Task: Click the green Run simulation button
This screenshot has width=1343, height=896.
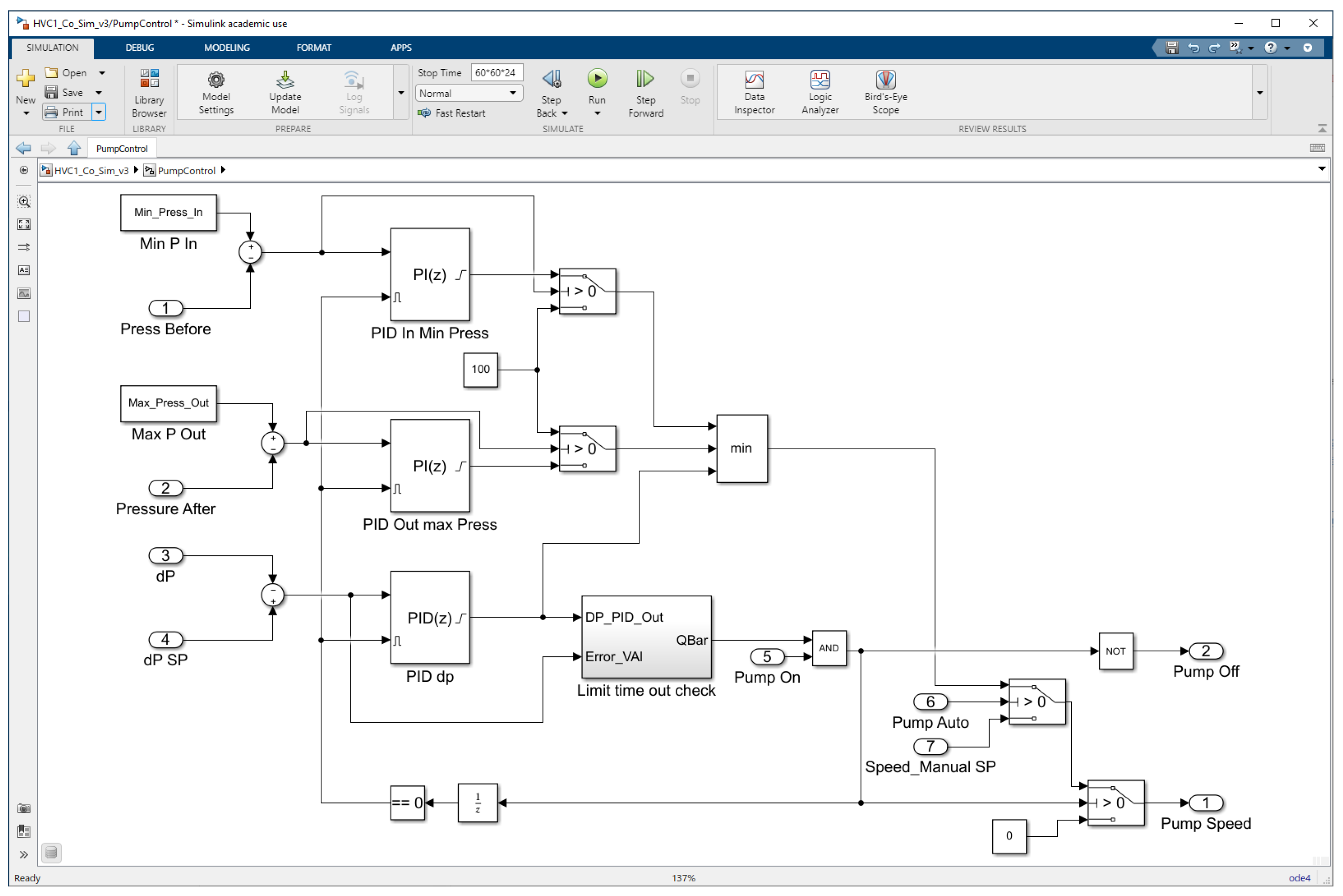Action: [x=597, y=79]
